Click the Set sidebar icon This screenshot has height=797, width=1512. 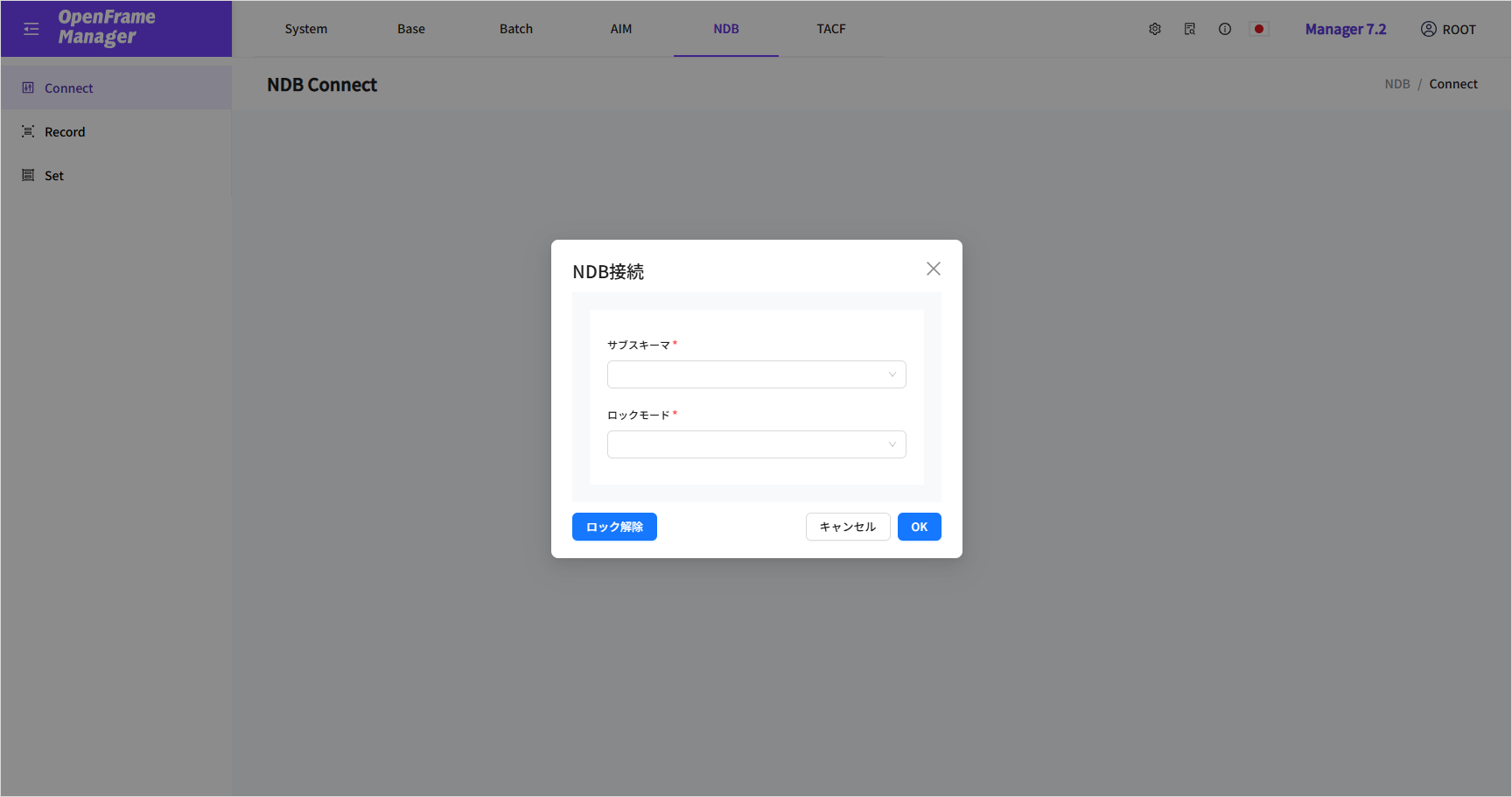click(x=28, y=175)
